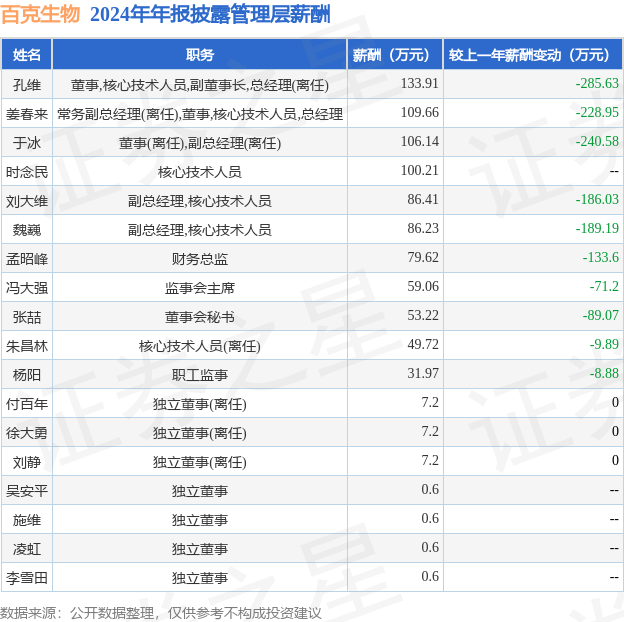The height and width of the screenshot is (622, 624).
Task: Click the name cell 朱昌林
Action: pos(27,346)
